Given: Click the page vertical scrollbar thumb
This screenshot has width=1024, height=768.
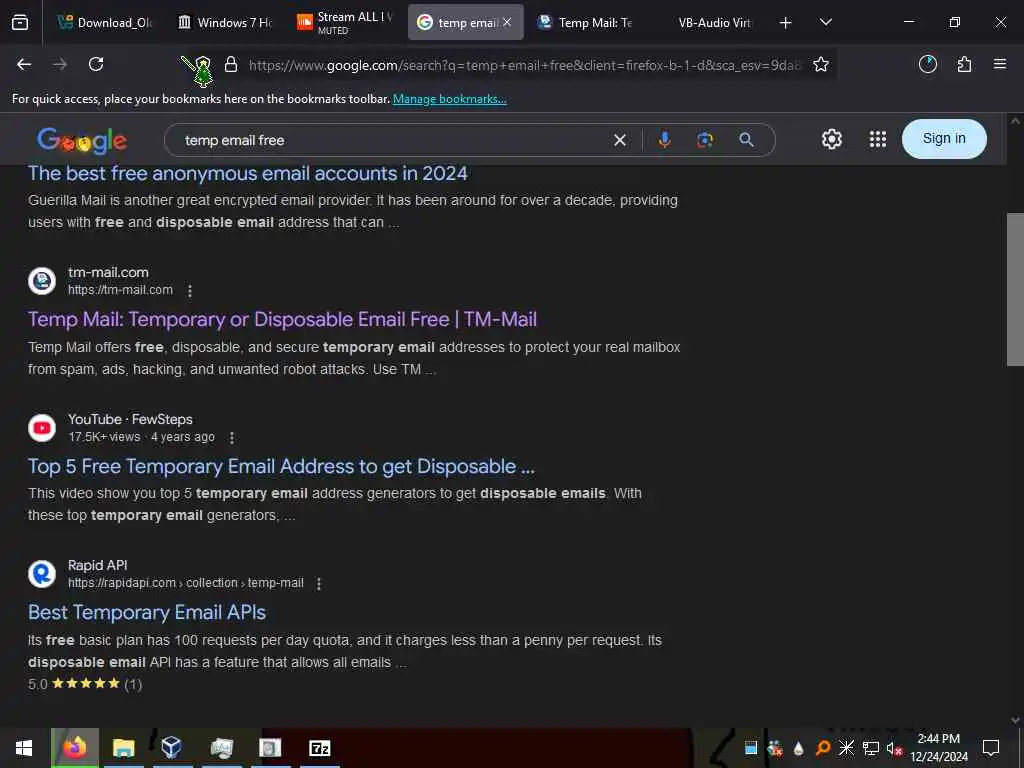Looking at the screenshot, I should tap(1015, 289).
